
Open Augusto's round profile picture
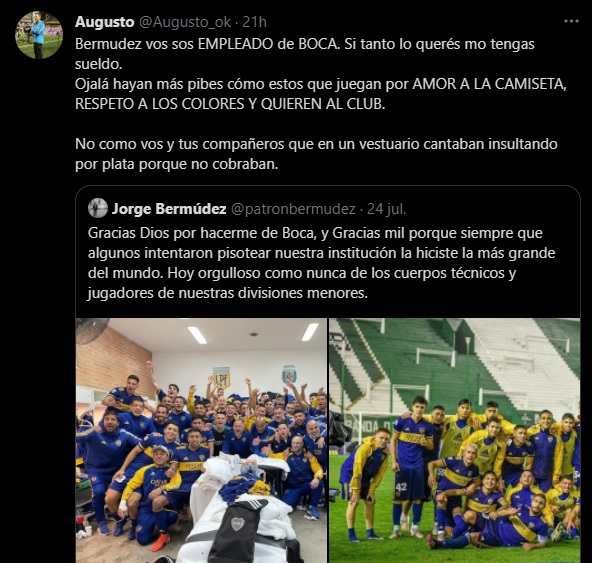pyautogui.click(x=39, y=35)
